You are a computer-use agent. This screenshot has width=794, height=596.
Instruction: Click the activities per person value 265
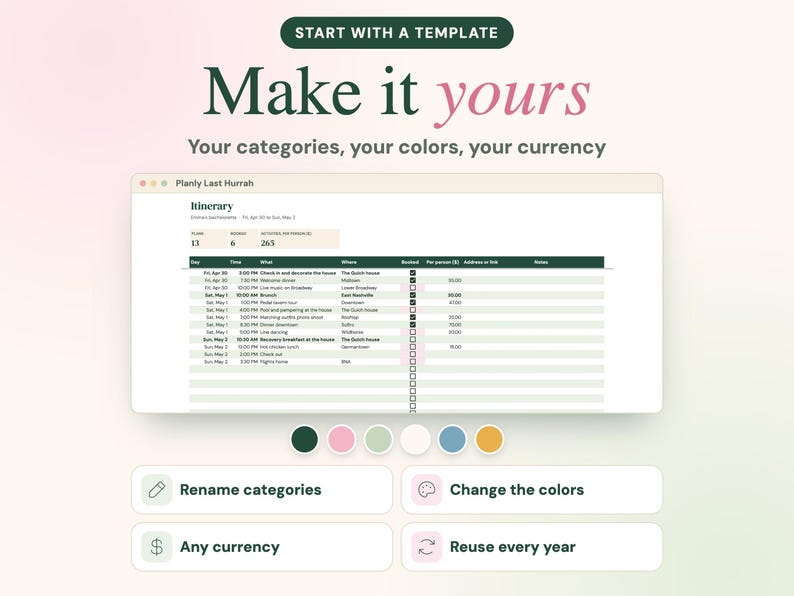[267, 243]
